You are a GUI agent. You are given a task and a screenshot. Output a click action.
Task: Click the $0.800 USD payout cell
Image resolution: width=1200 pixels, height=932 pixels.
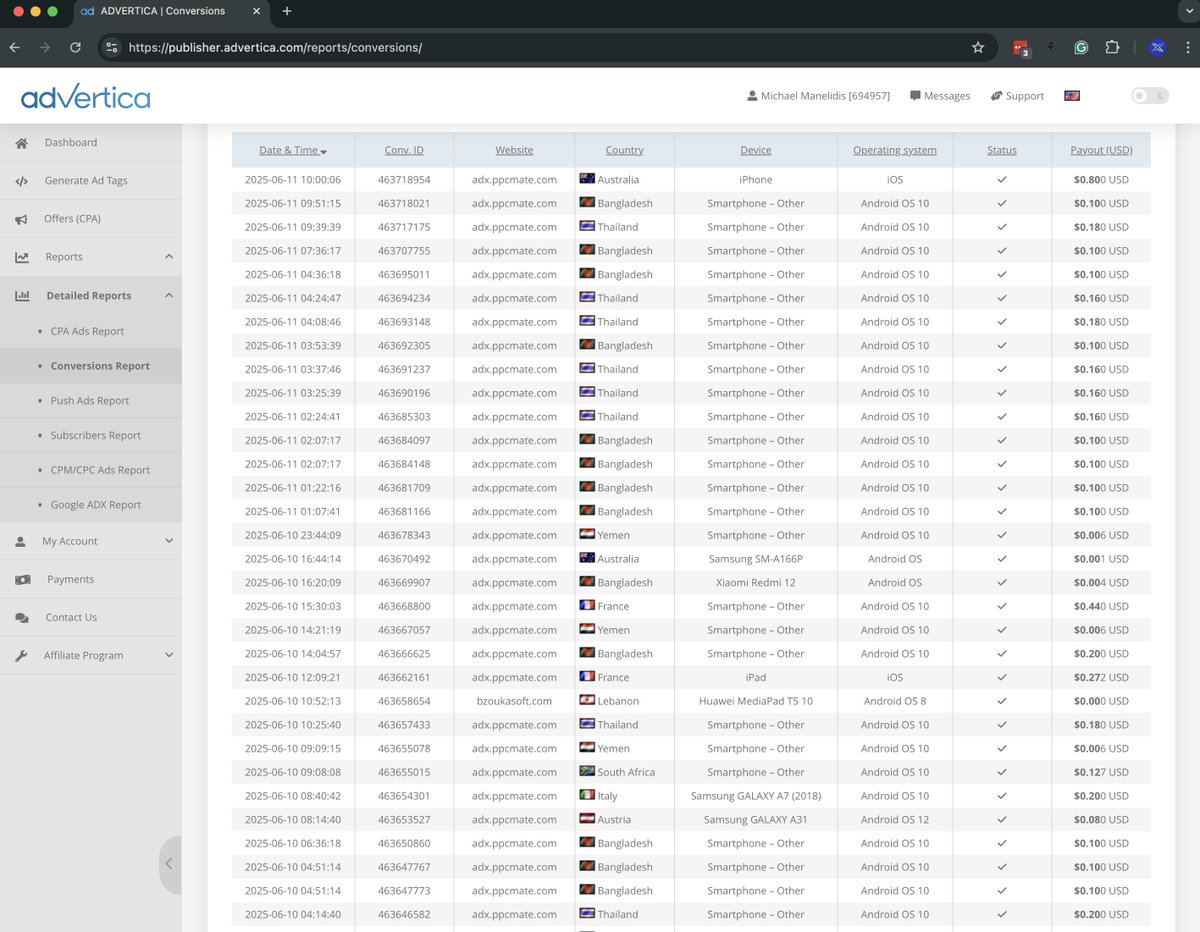(x=1101, y=180)
